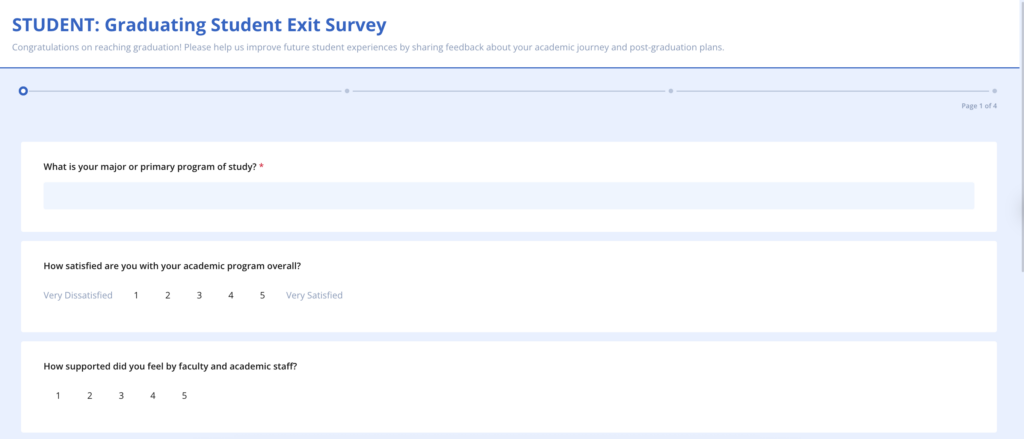Viewport: 1024px width, 439px height.
Task: Click the current page one progress marker
Action: [x=24, y=91]
